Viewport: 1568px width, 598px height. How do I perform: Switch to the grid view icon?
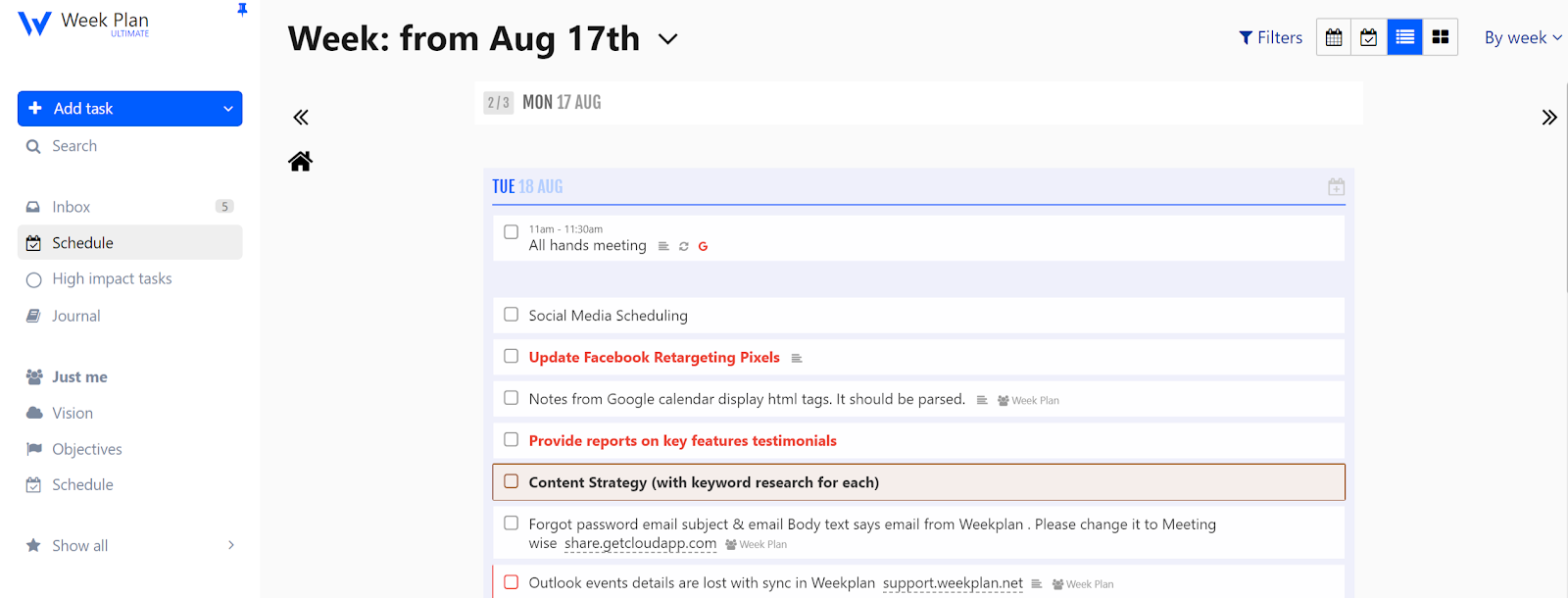tap(1440, 37)
